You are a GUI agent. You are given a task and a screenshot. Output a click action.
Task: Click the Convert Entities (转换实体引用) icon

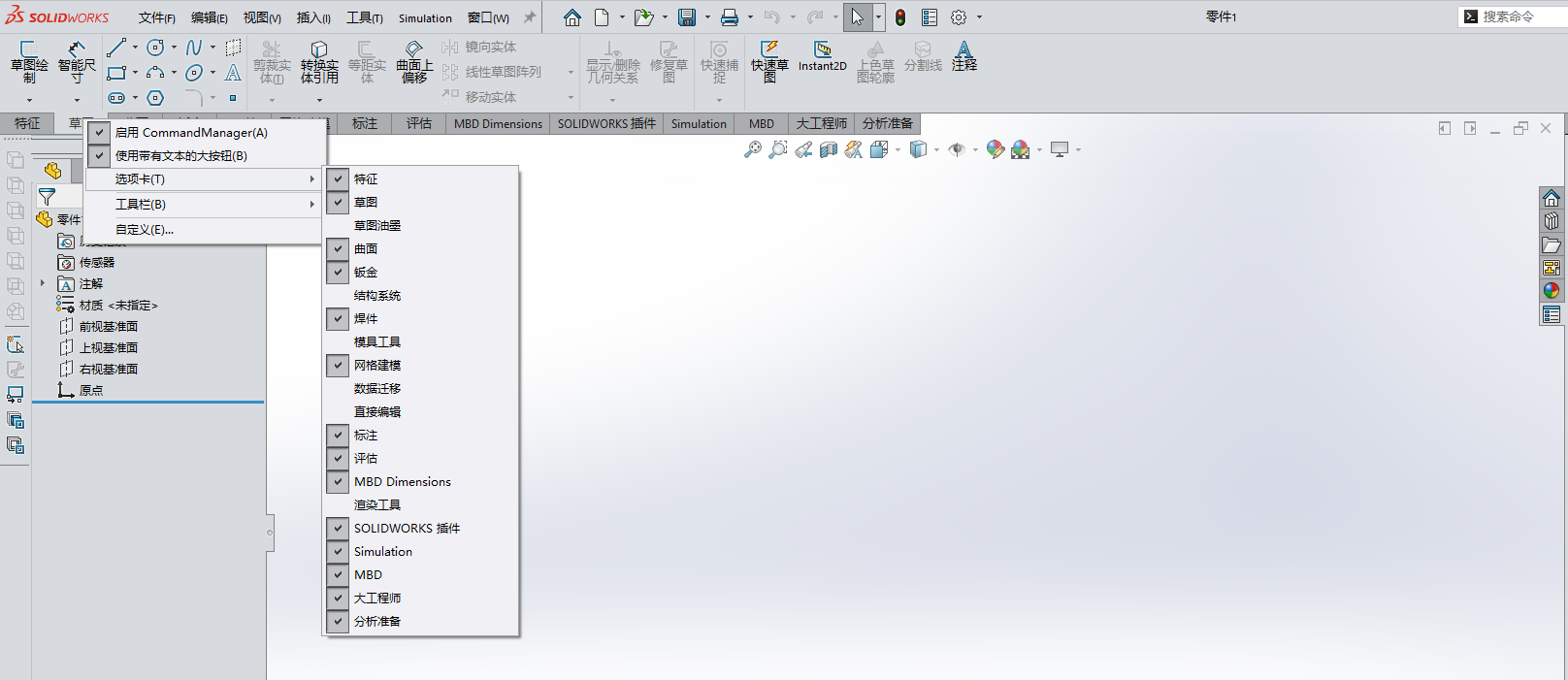[319, 49]
